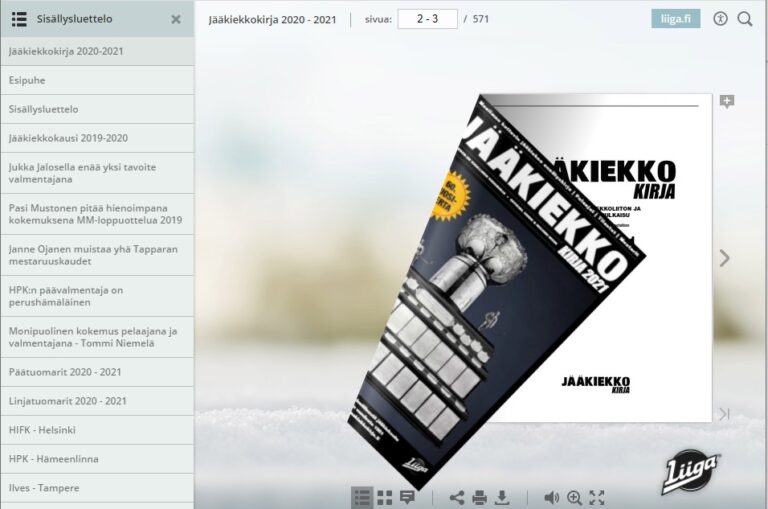
Task: Open HPK - Hämeenlinna team section
Action: [x=97, y=459]
